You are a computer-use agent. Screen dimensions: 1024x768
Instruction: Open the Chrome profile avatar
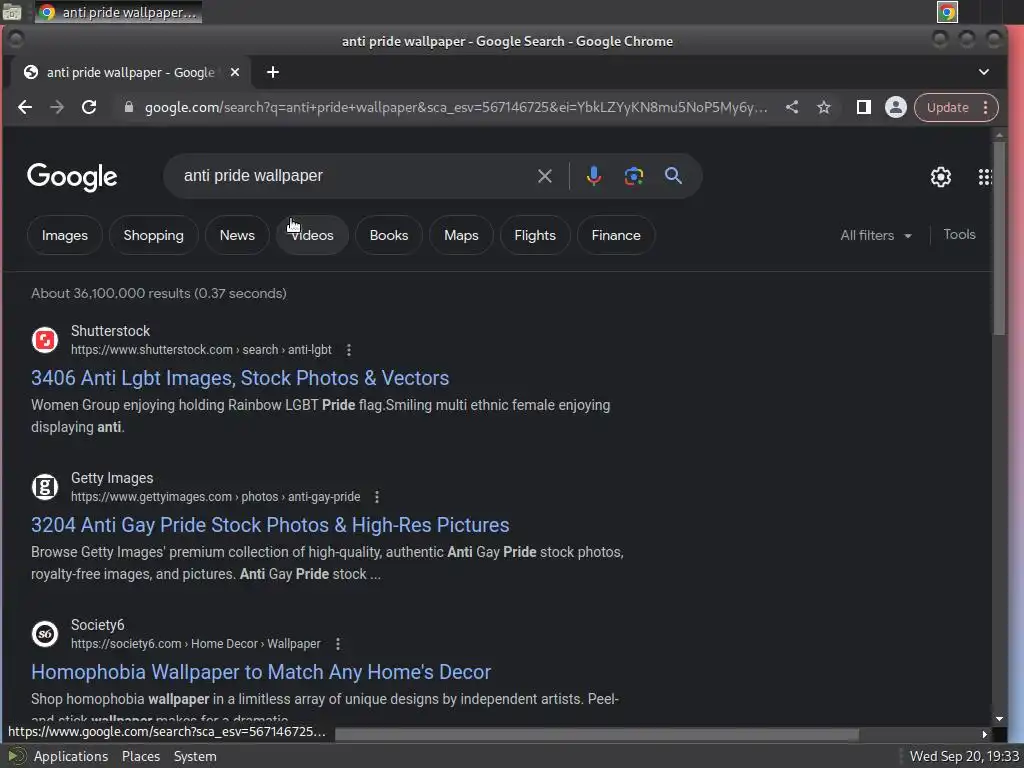click(895, 107)
